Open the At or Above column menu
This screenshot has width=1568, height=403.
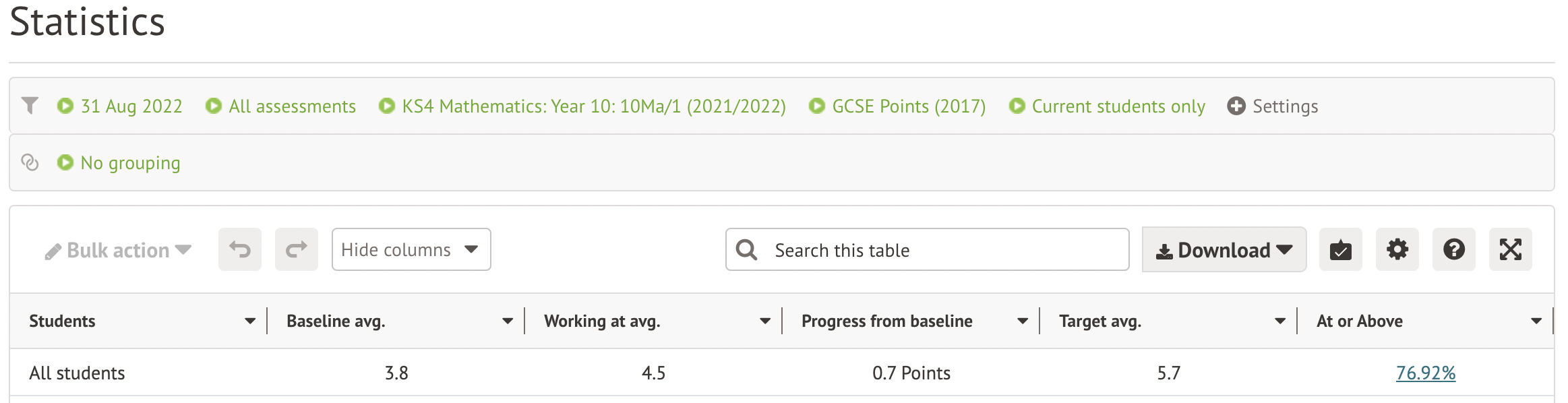[x=1536, y=321]
